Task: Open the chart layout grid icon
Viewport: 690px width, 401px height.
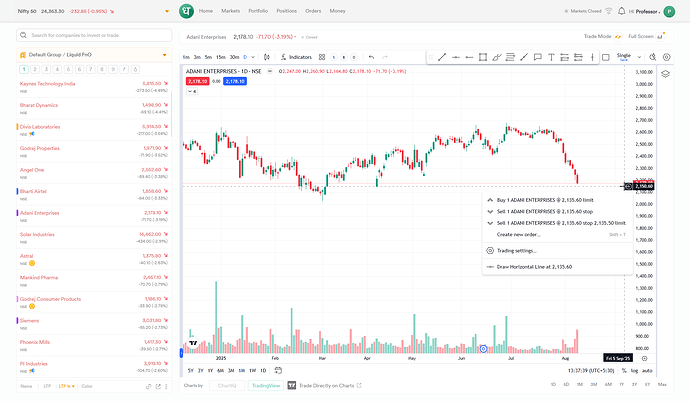Action: (322, 57)
